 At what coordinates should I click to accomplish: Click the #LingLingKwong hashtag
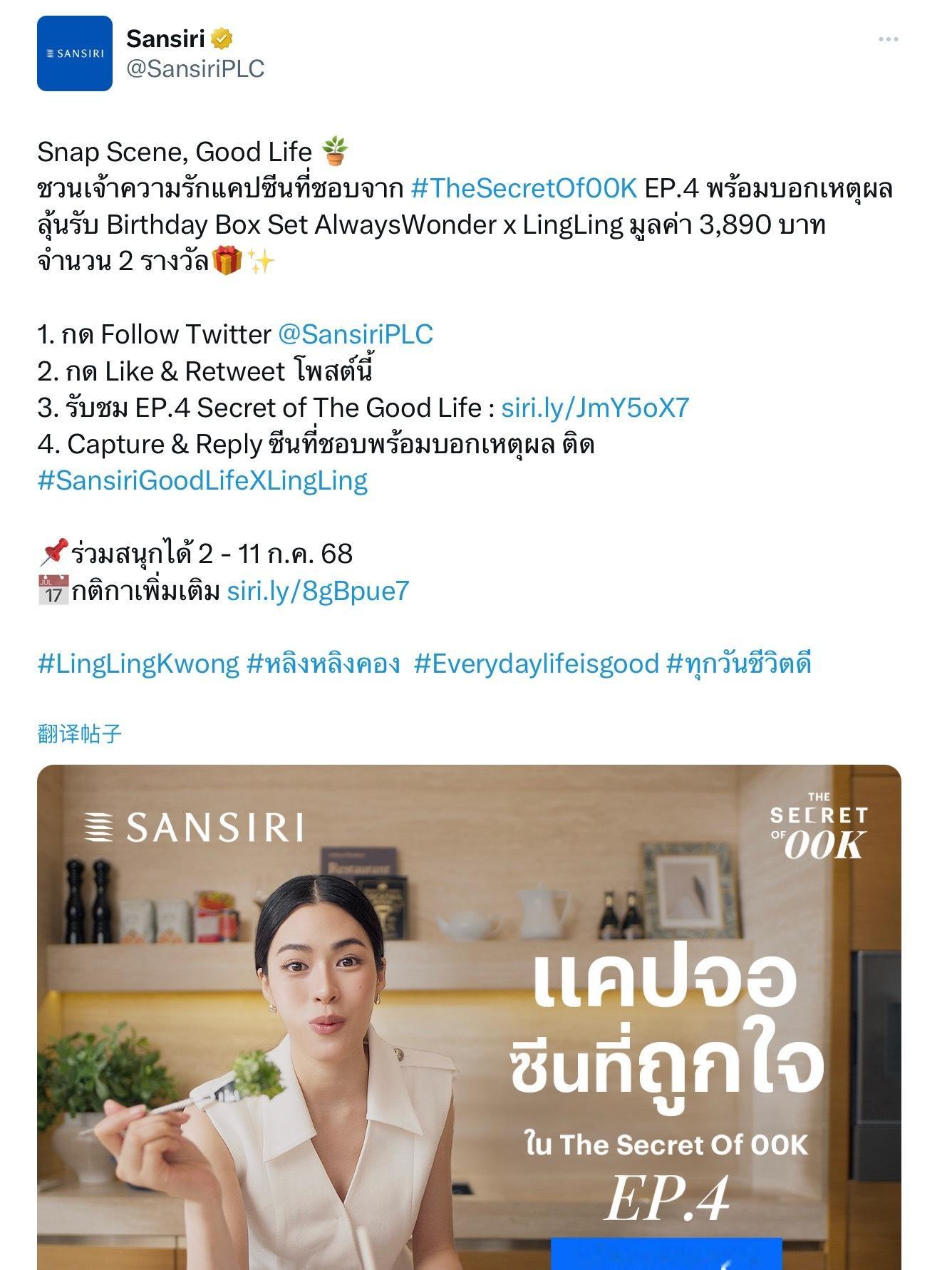point(138,664)
